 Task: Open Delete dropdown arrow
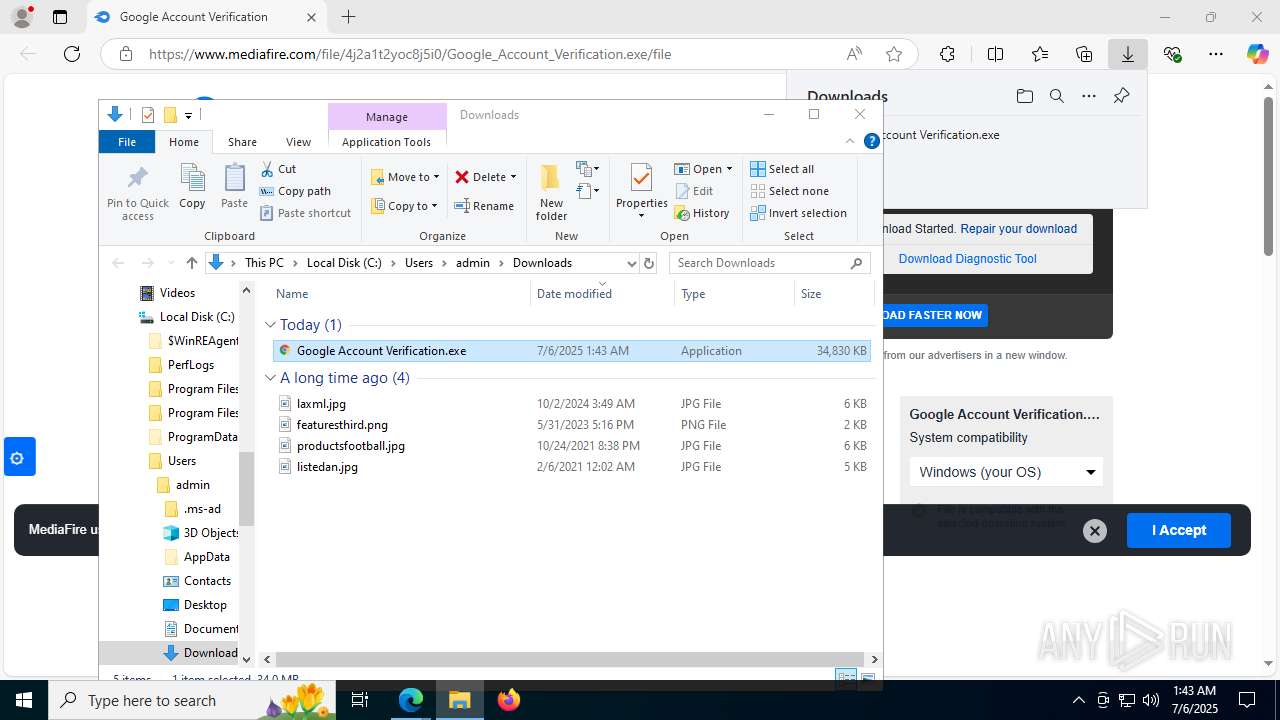pyautogui.click(x=513, y=177)
